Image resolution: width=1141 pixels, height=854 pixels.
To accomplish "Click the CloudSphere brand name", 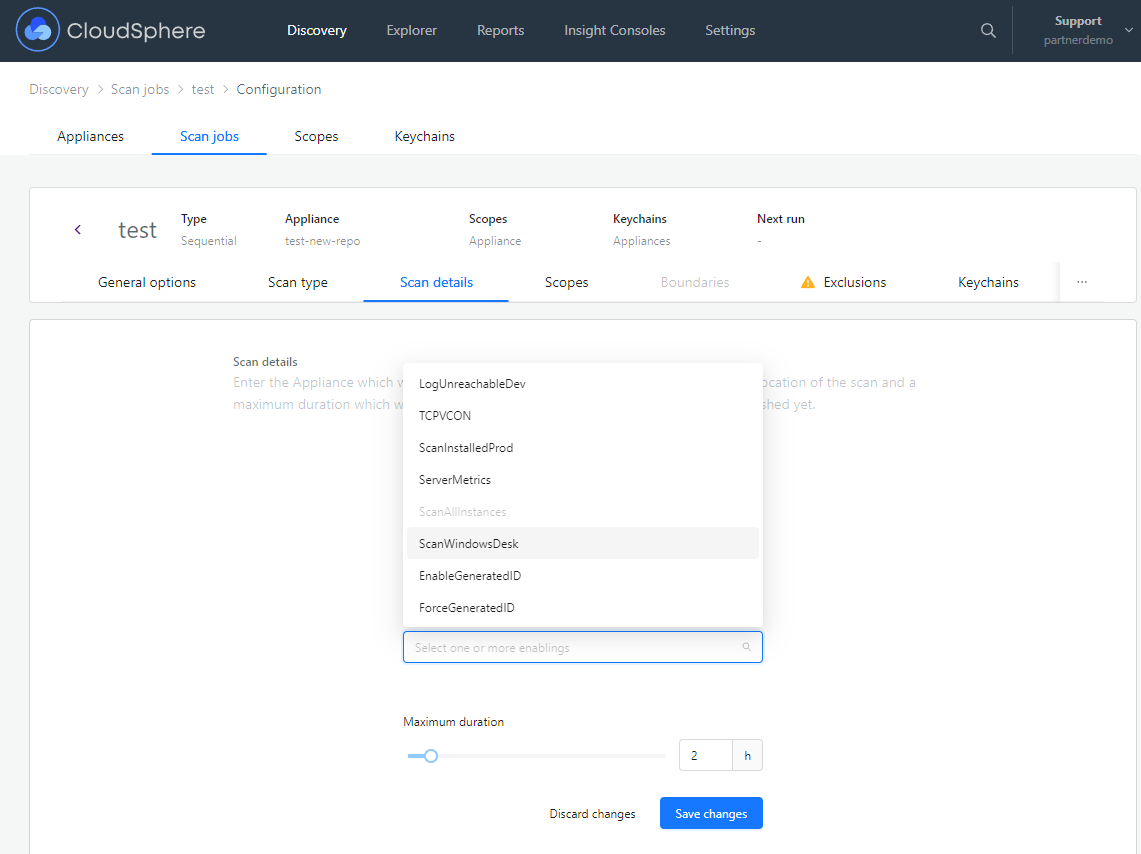I will tap(136, 31).
